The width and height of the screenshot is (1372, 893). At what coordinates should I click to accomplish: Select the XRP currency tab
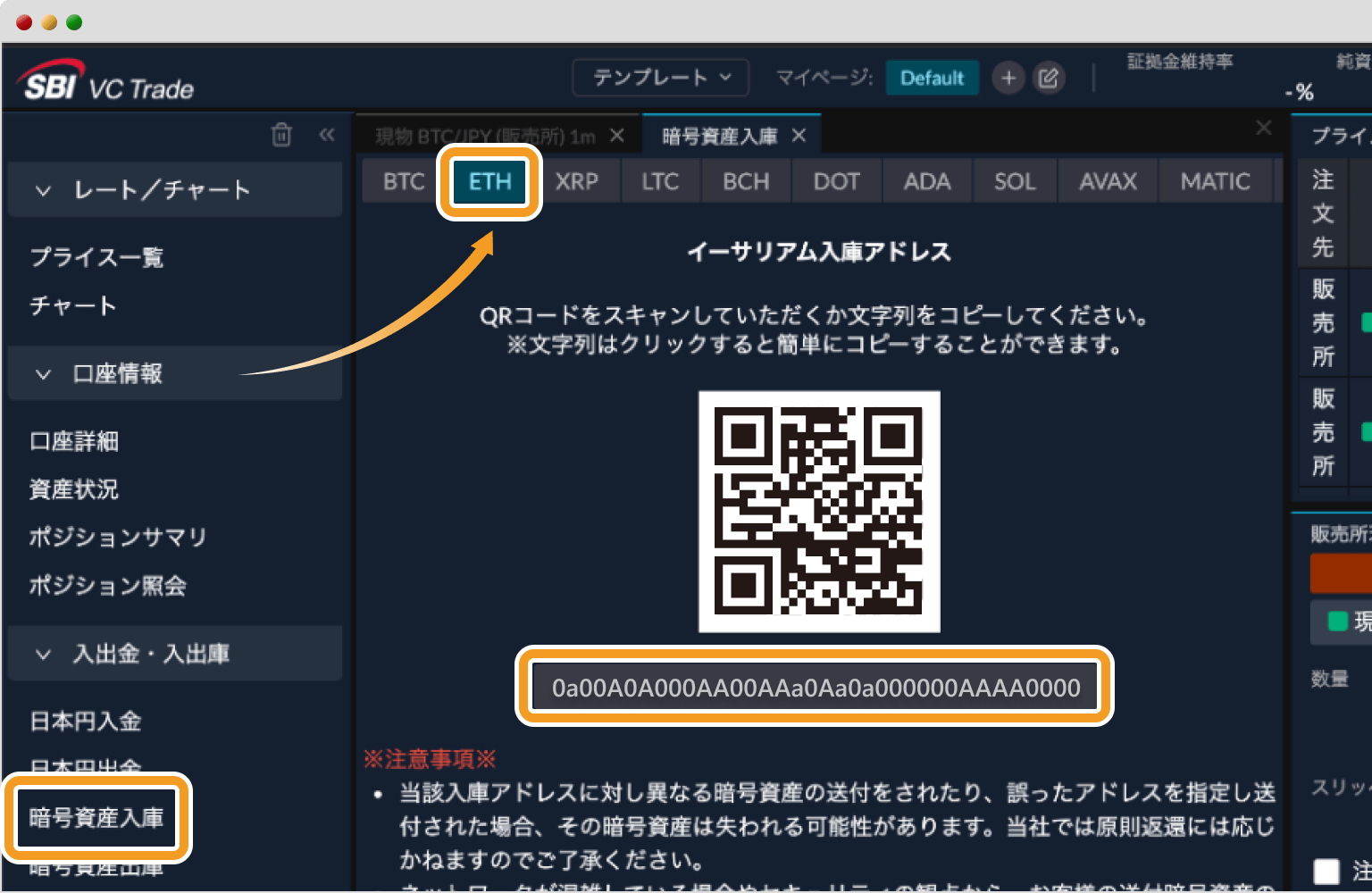pyautogui.click(x=577, y=181)
